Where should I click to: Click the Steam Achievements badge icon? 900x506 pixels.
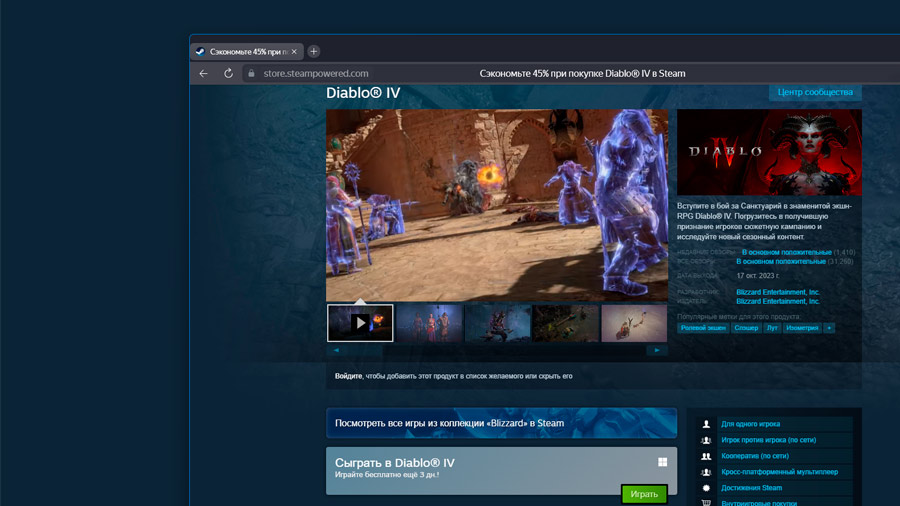click(706, 488)
